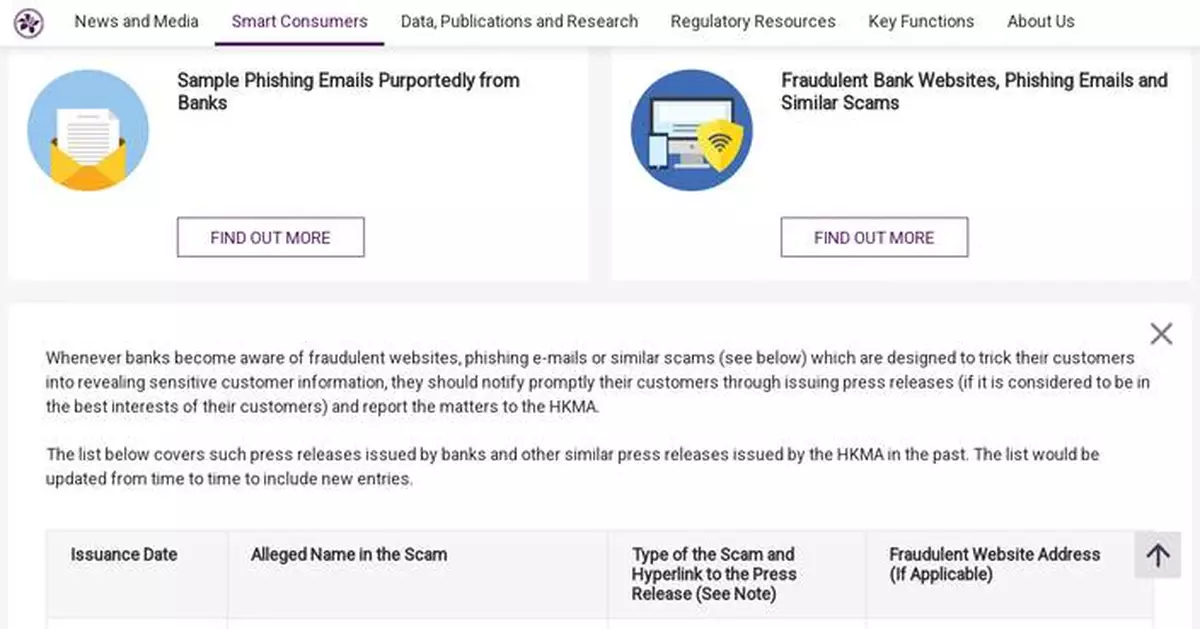Select the Smart Consumers tab
The width and height of the screenshot is (1200, 629).
click(299, 20)
